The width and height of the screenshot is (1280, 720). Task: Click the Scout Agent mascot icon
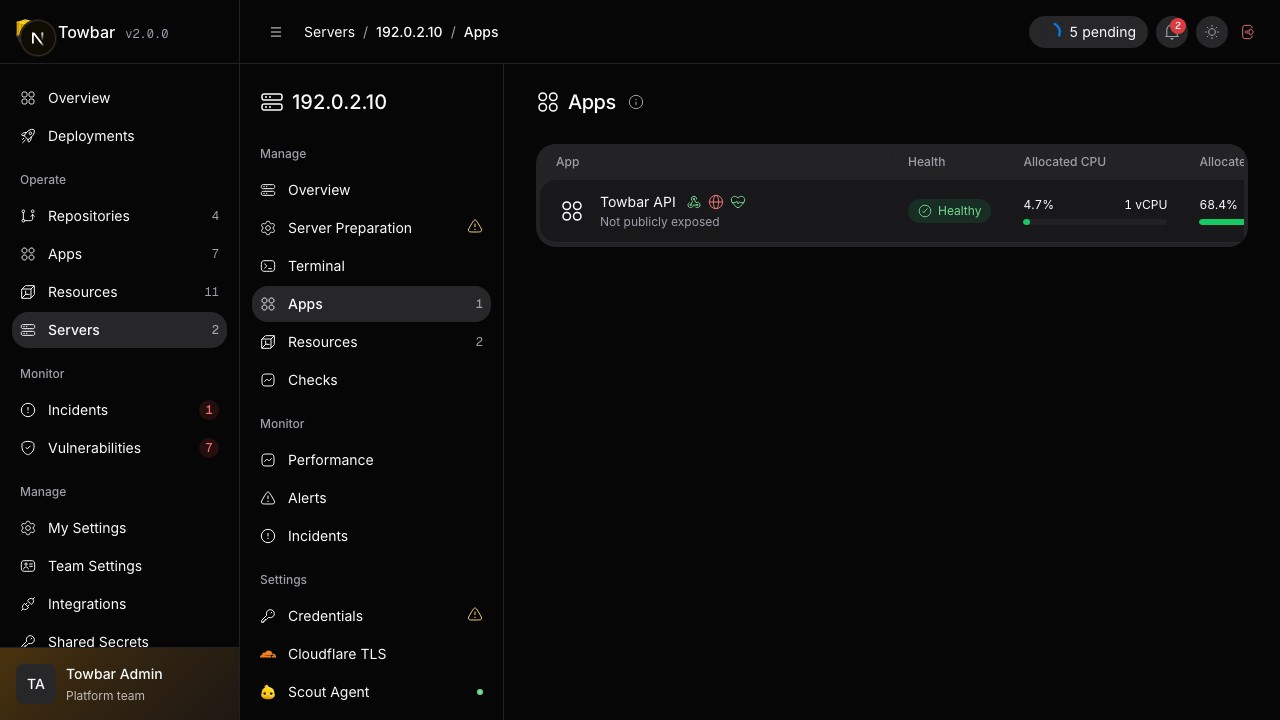point(268,692)
